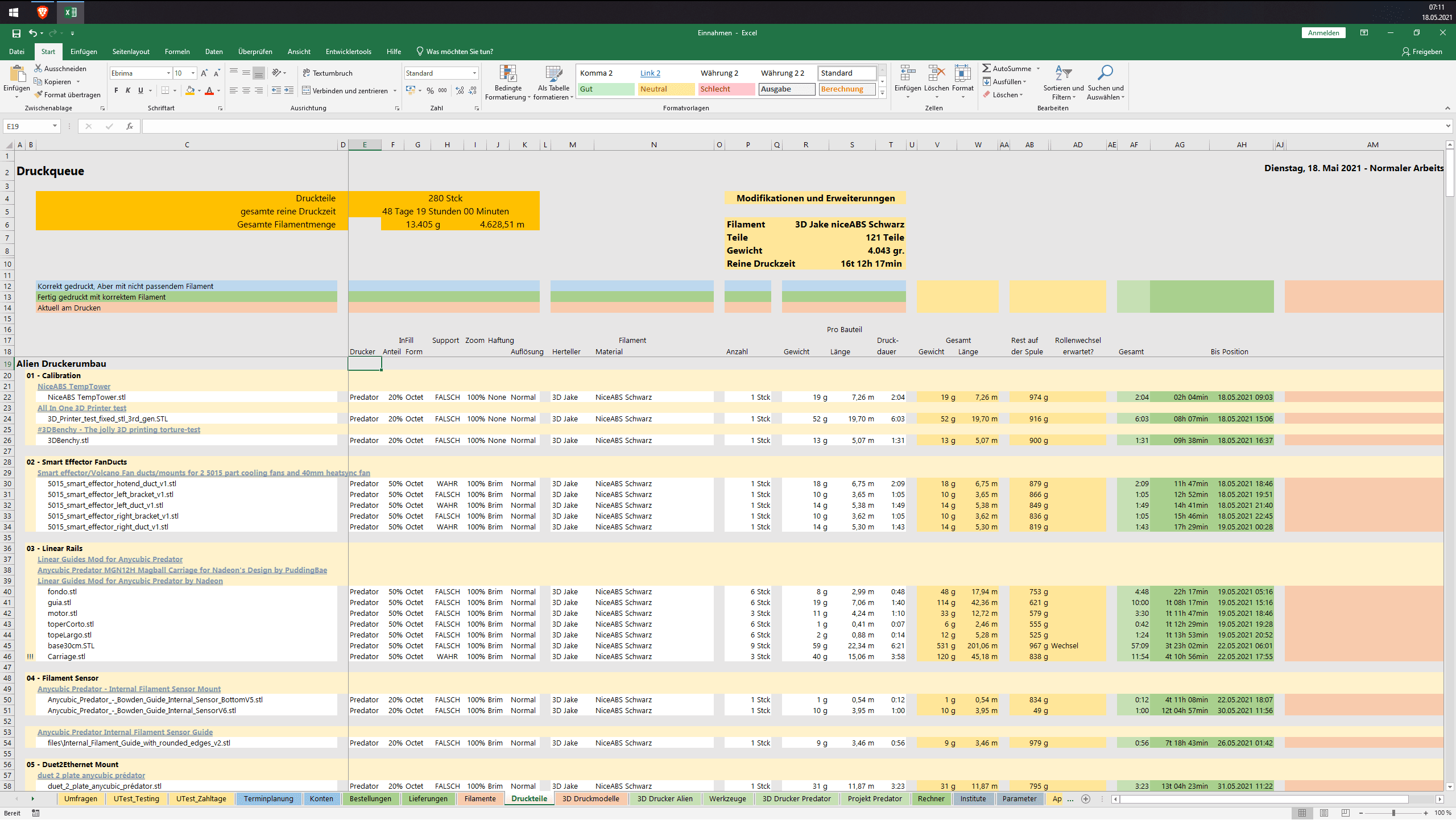The height and width of the screenshot is (820, 1456).
Task: Click the insert function fx icon
Action: click(x=130, y=126)
